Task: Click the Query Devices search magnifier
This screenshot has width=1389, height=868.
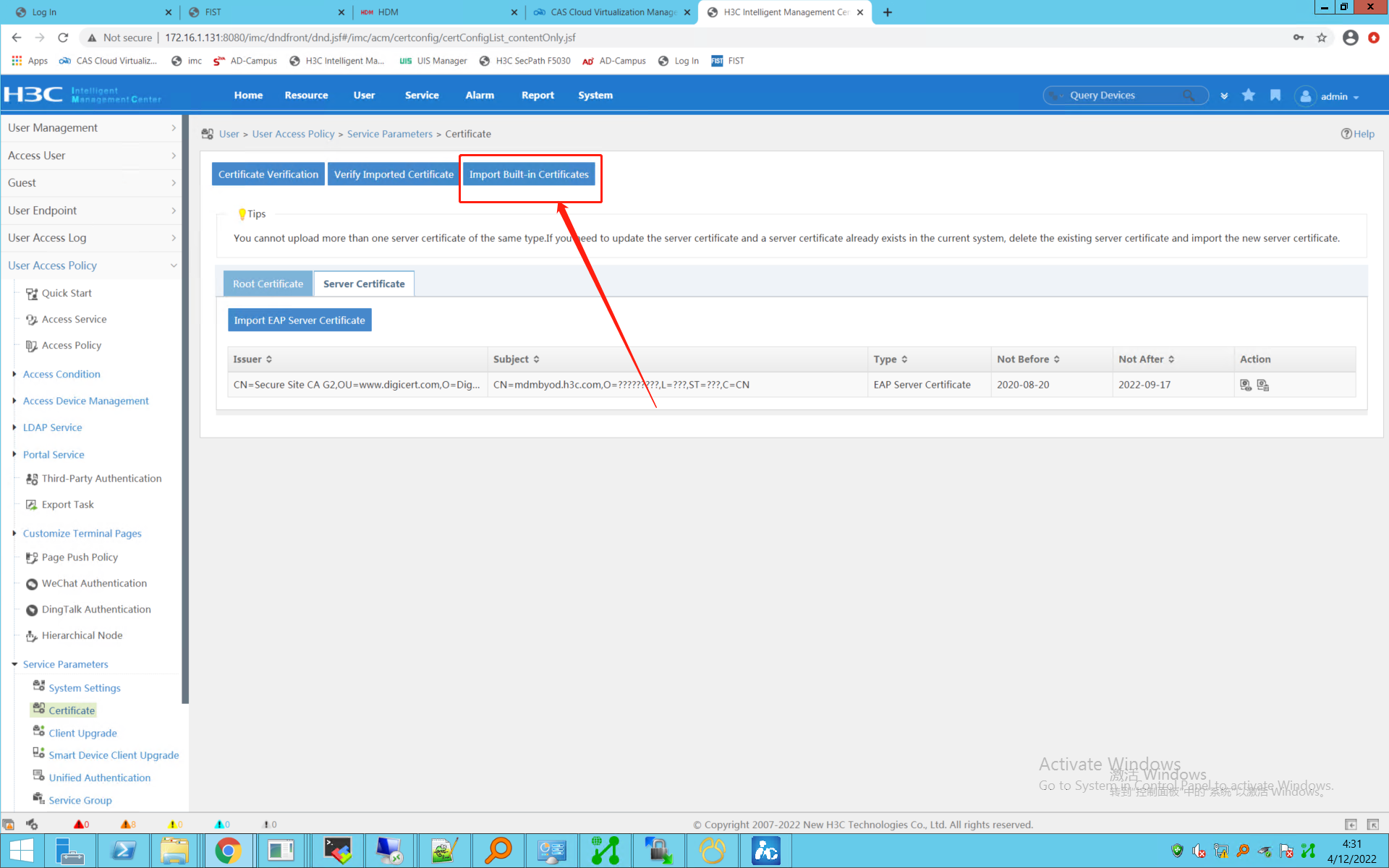Action: coord(1189,95)
